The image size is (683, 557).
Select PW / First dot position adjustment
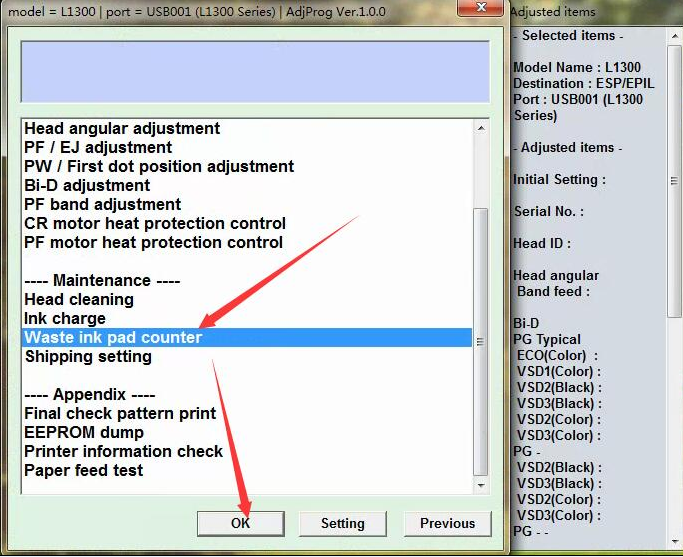pyautogui.click(x=159, y=167)
